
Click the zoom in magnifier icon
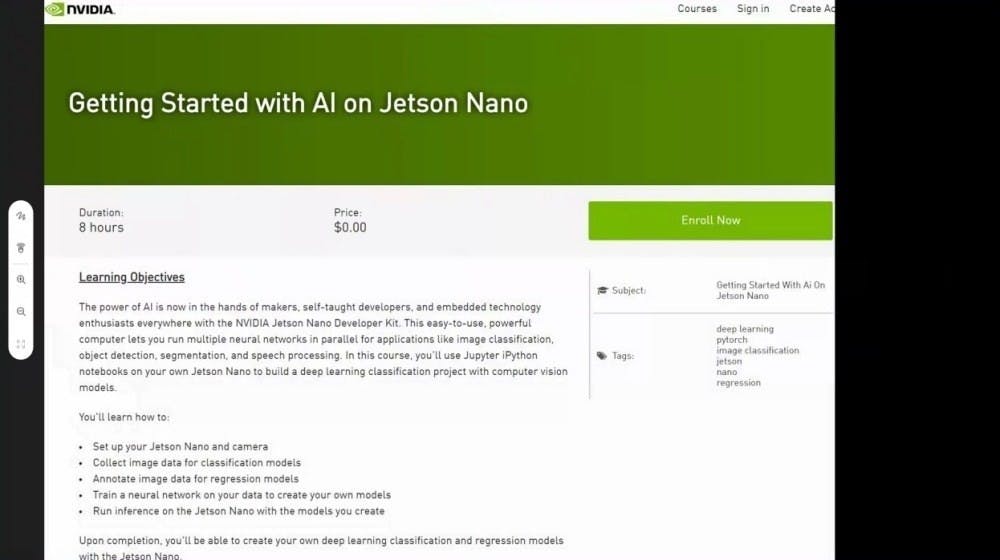pos(21,280)
